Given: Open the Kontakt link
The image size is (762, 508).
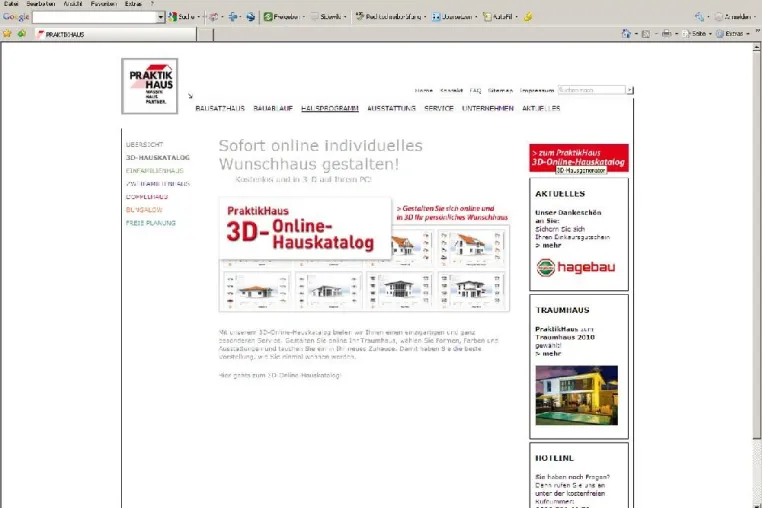Looking at the screenshot, I should click(451, 90).
